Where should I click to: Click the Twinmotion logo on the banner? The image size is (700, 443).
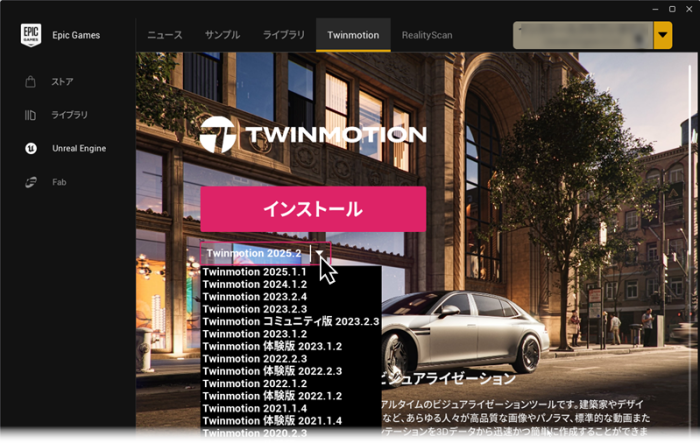[x=312, y=135]
